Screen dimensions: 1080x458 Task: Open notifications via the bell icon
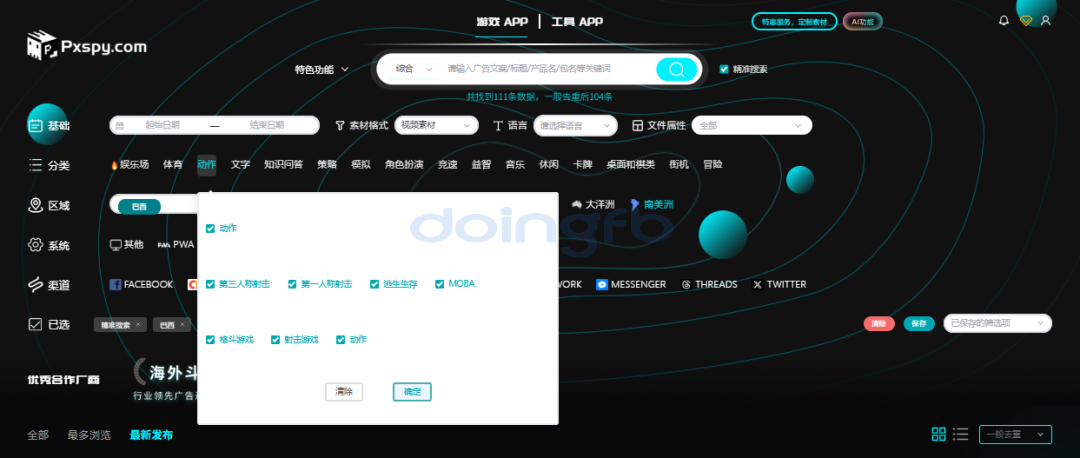[x=1004, y=20]
